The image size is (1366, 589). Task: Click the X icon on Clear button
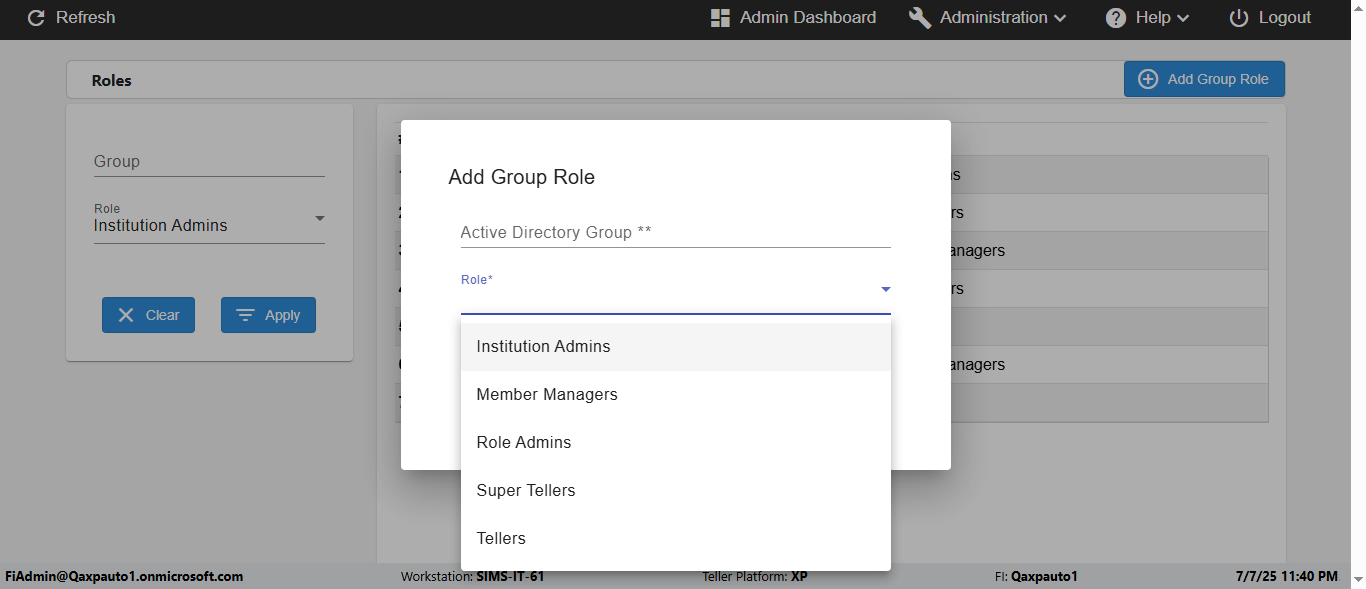(x=126, y=315)
